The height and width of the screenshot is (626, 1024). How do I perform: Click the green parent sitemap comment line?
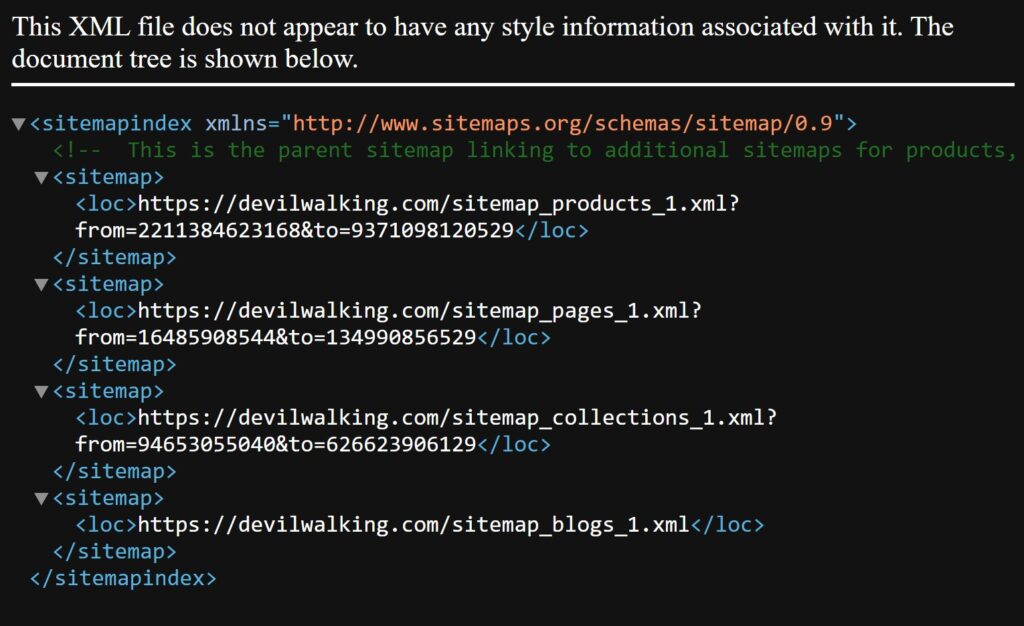534,150
